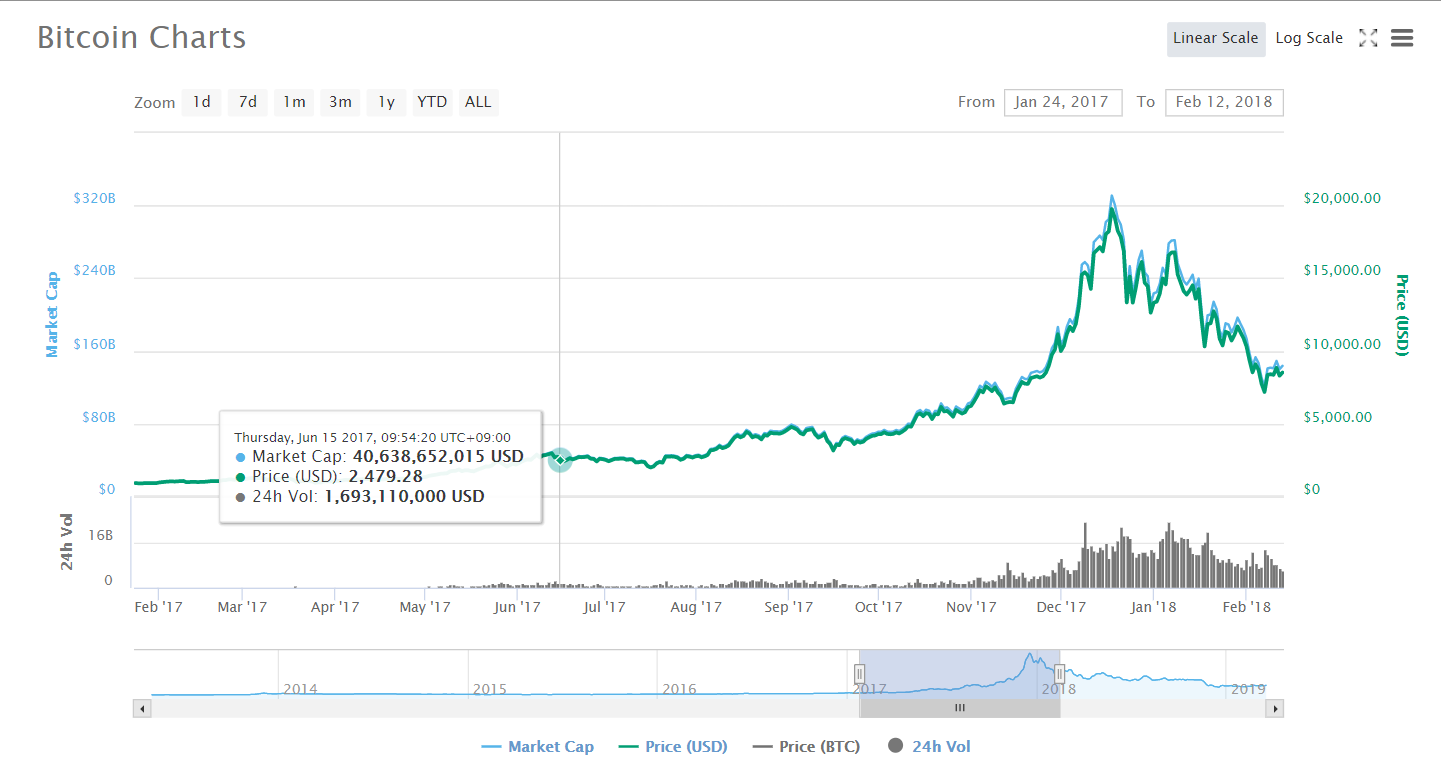Click the Bitcoin Charts heading
This screenshot has width=1441, height=770.
pyautogui.click(x=141, y=38)
